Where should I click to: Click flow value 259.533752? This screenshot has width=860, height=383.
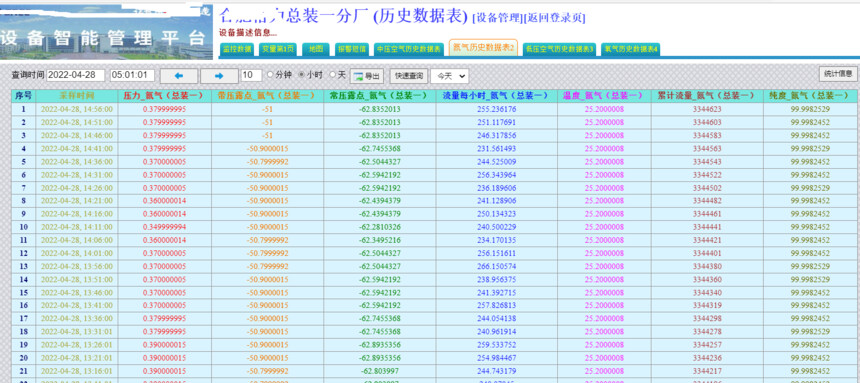(x=496, y=345)
